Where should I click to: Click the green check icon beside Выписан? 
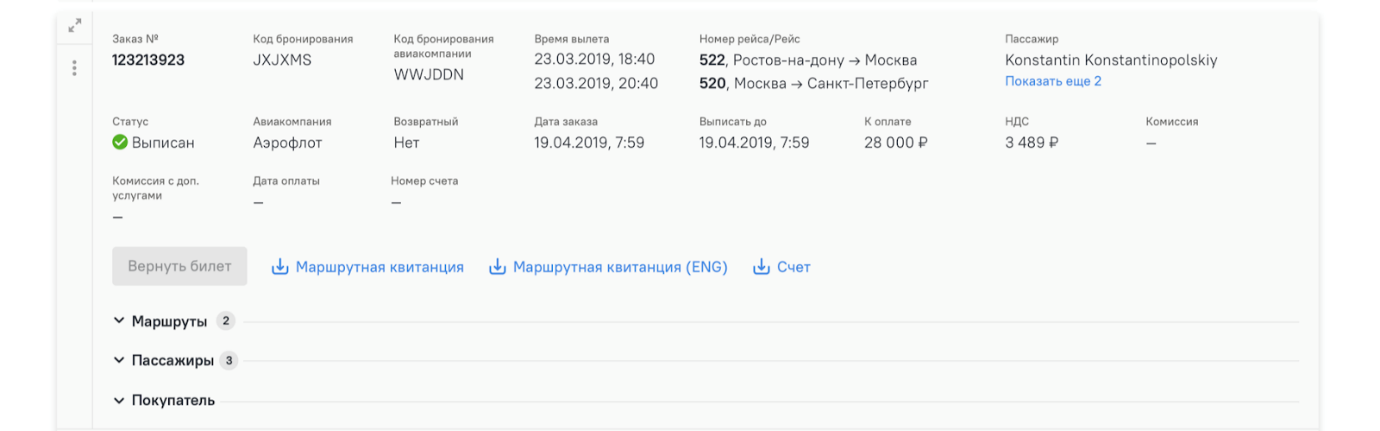[120, 143]
